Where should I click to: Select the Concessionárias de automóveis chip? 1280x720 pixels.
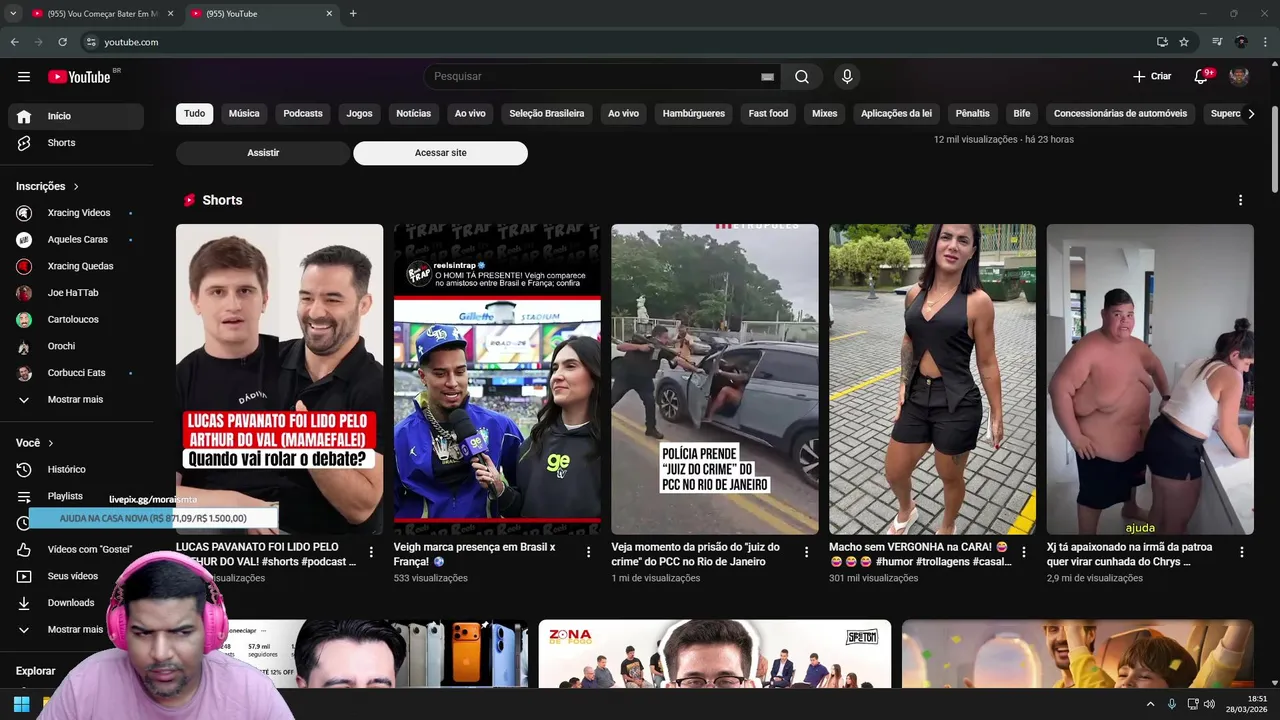[x=1120, y=114]
